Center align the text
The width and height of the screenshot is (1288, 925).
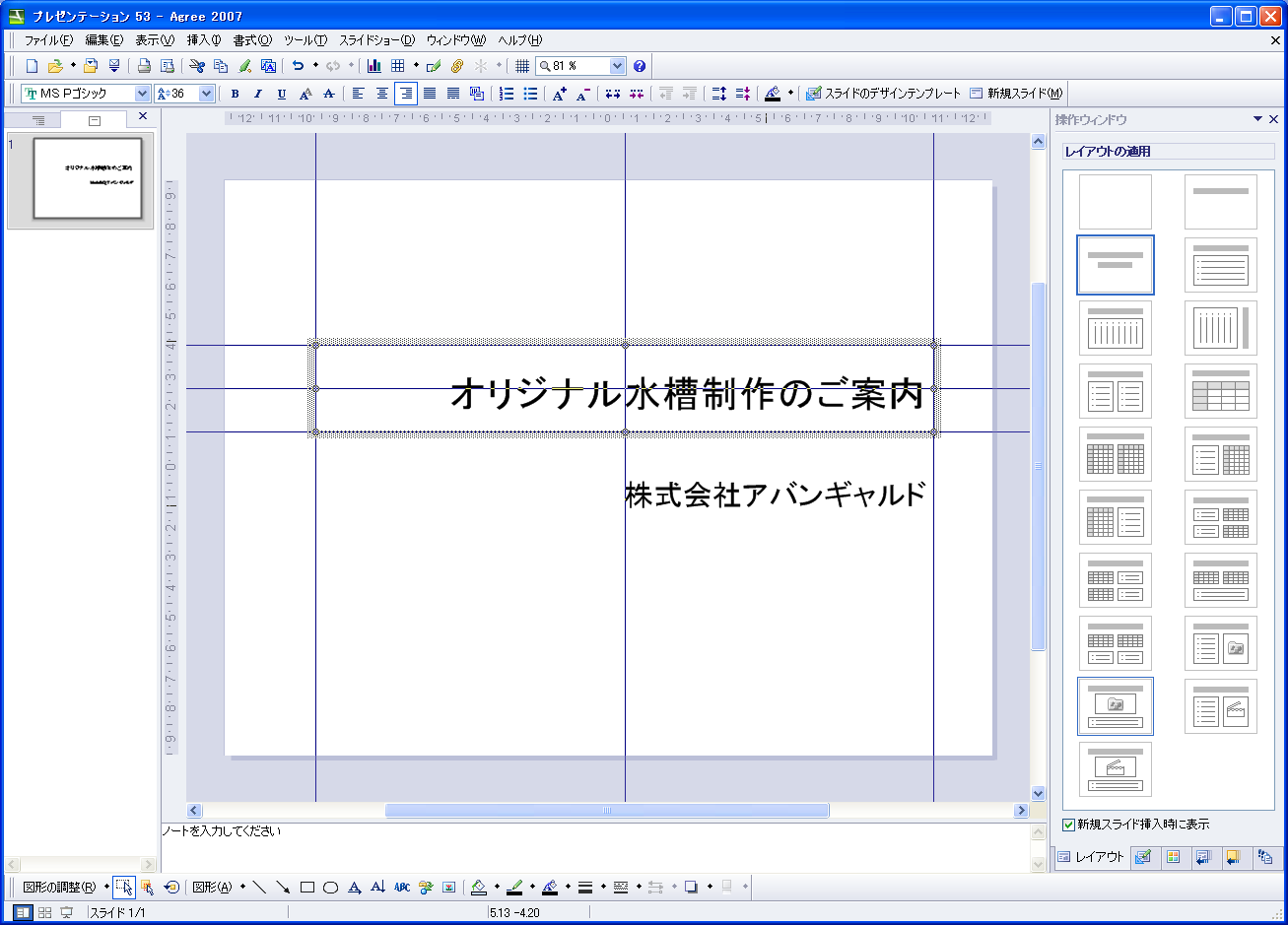(x=382, y=94)
